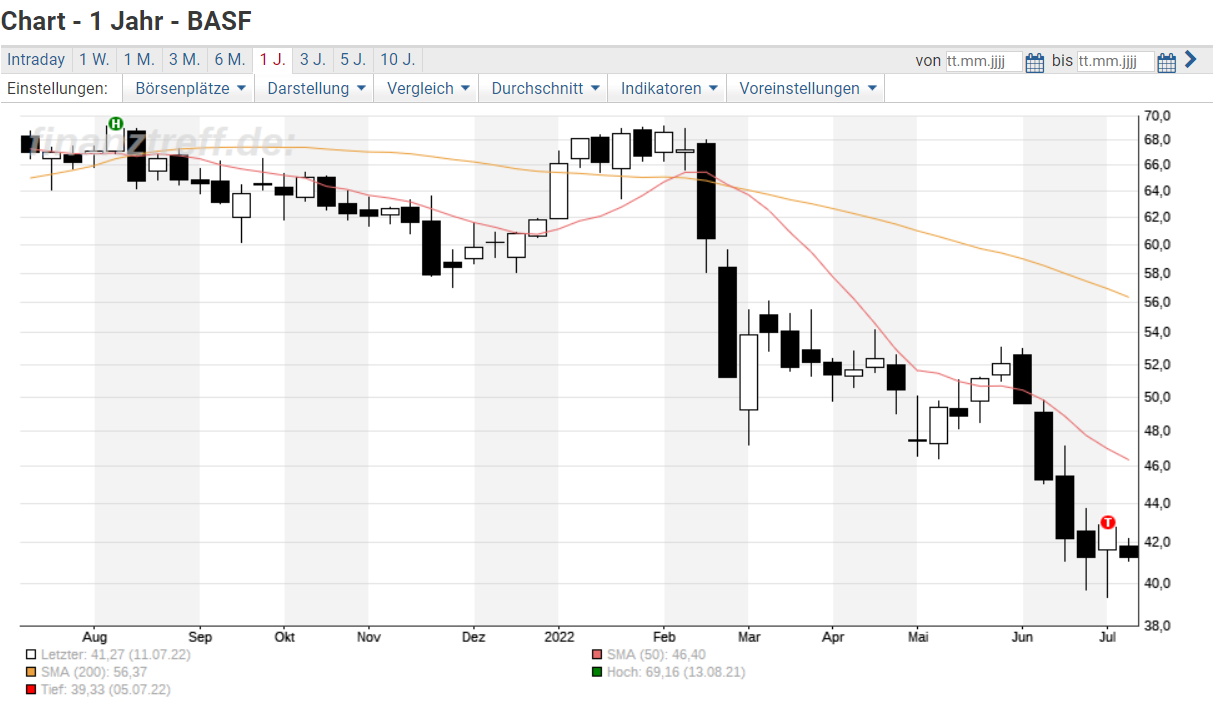Select the 6 M. time range tab
This screenshot has width=1223, height=701.
pyautogui.click(x=229, y=60)
